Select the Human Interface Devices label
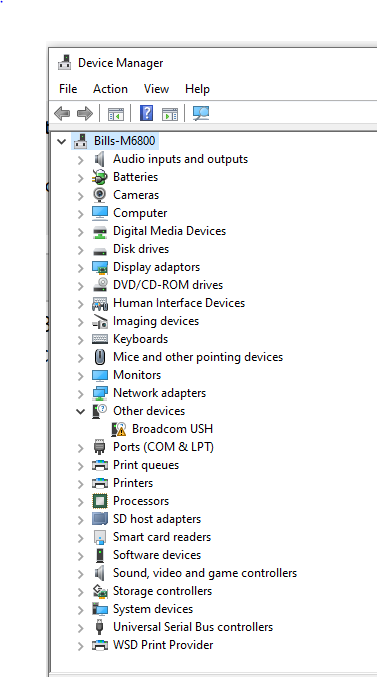The image size is (377, 677). (179, 303)
